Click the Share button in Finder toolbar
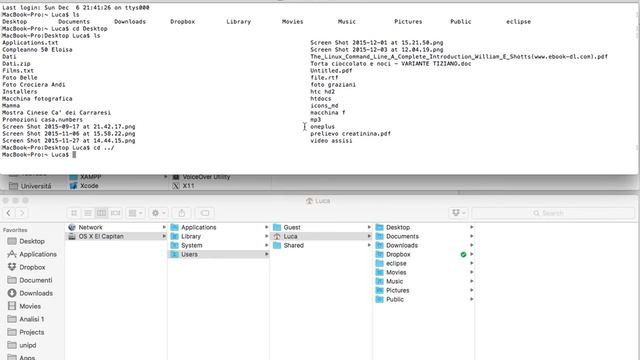Image resolution: width=640 pixels, height=360 pixels. (182, 213)
